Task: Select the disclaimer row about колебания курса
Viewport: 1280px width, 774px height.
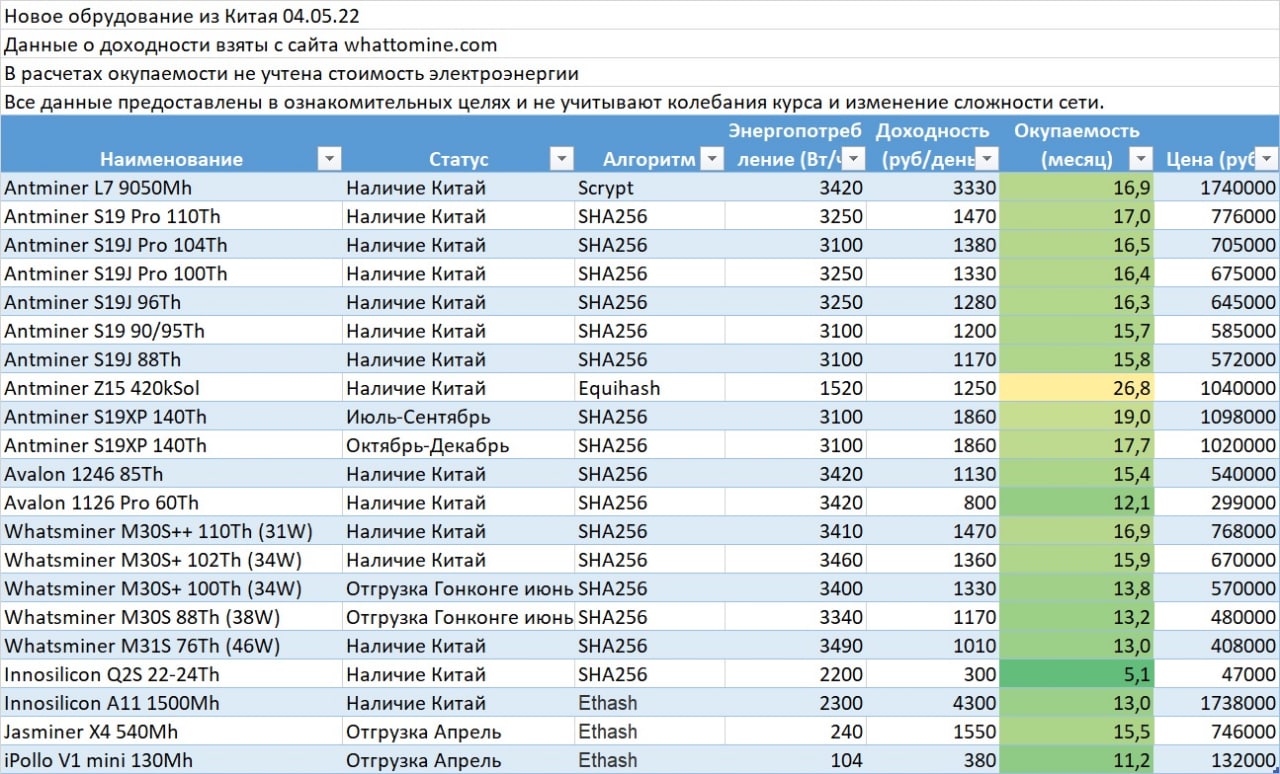Action: (x=554, y=102)
